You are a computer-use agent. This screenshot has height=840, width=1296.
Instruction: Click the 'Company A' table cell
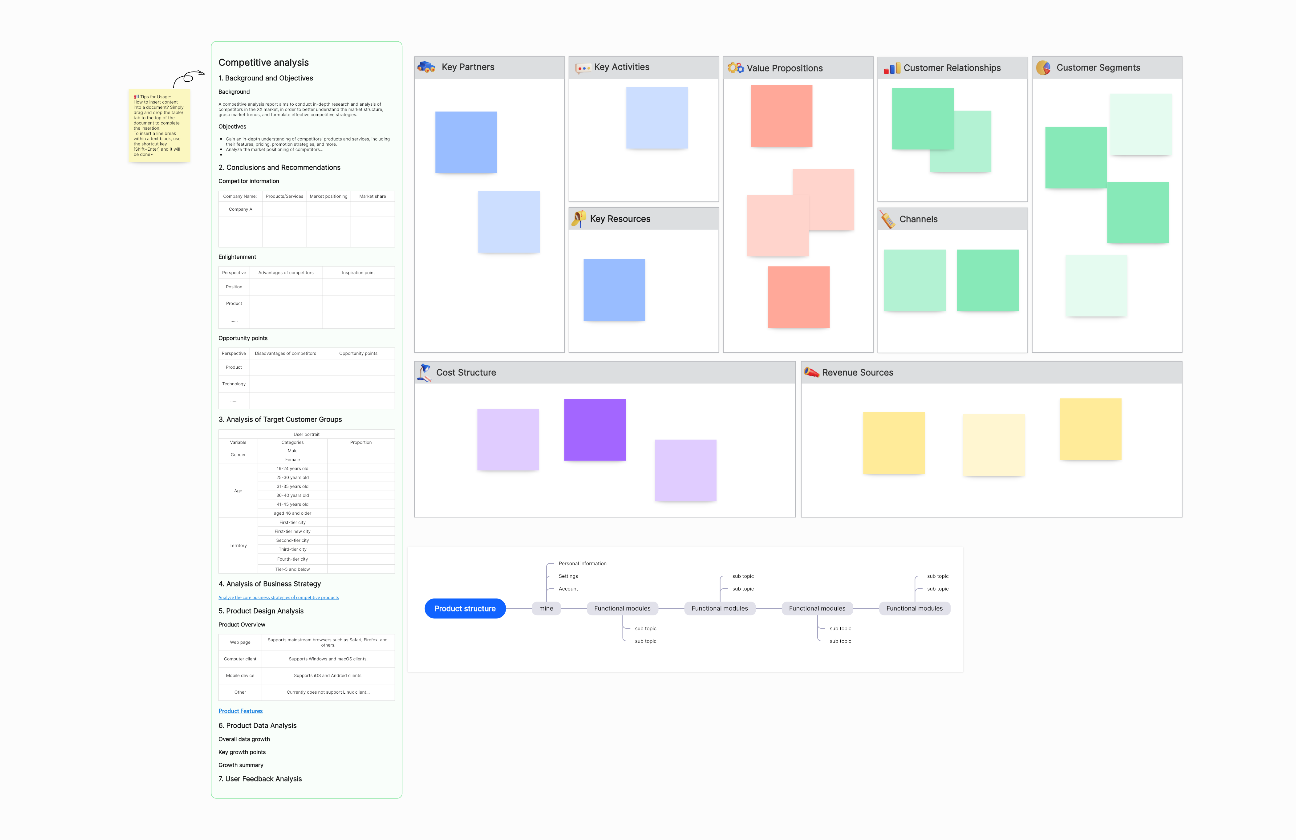[240, 209]
